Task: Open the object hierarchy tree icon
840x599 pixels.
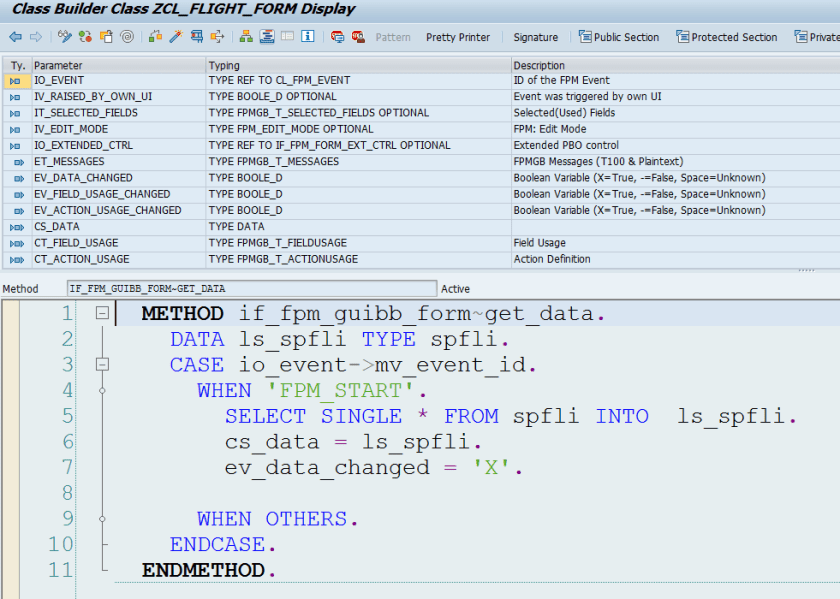Action: 246,37
